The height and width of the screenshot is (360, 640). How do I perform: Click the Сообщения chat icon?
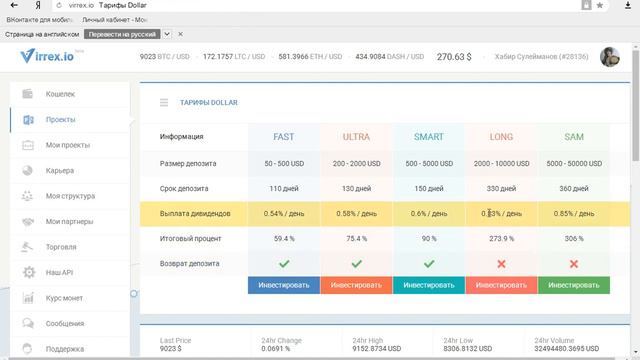tap(28, 323)
